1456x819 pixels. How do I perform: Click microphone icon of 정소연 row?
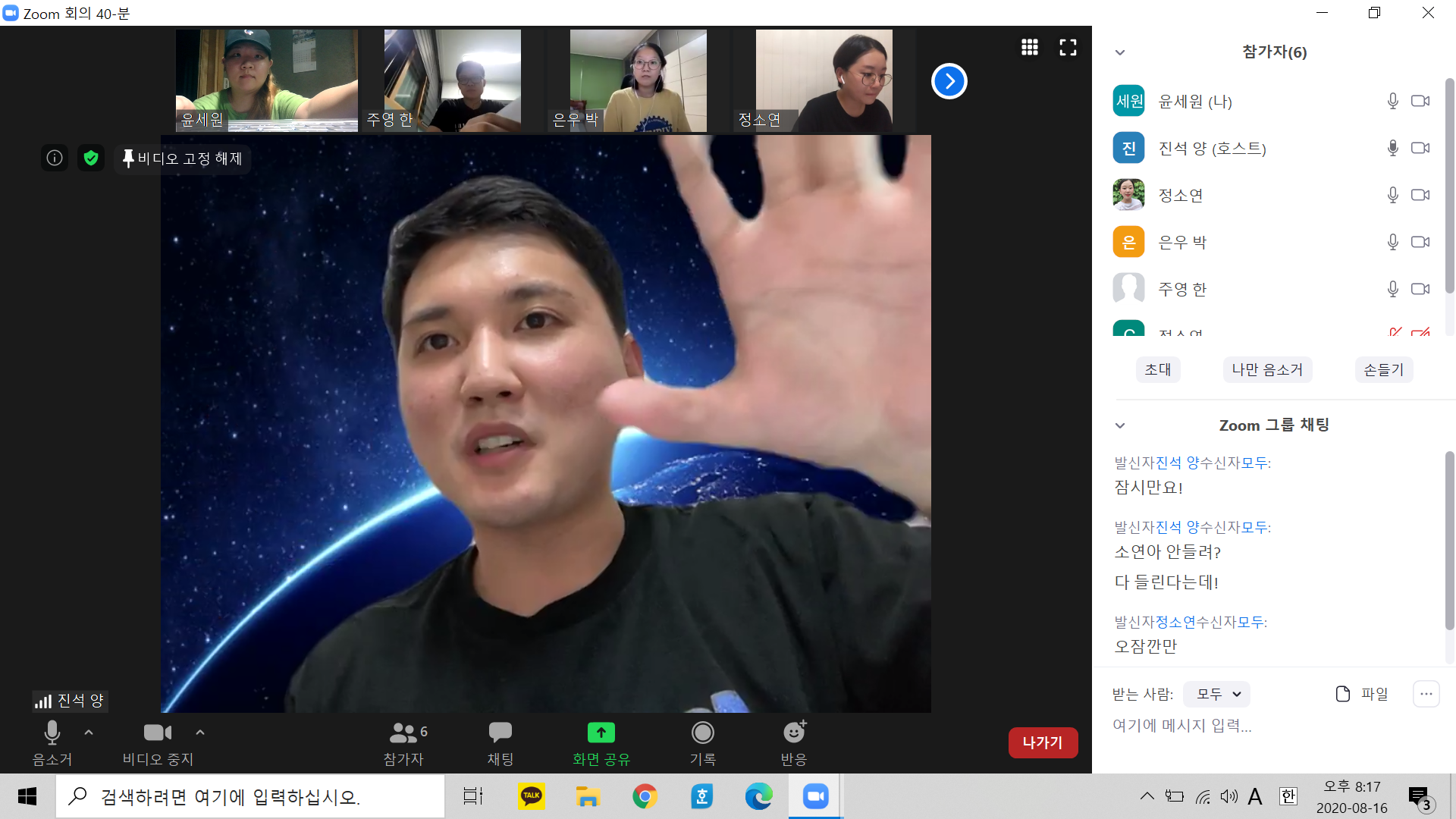(1393, 195)
